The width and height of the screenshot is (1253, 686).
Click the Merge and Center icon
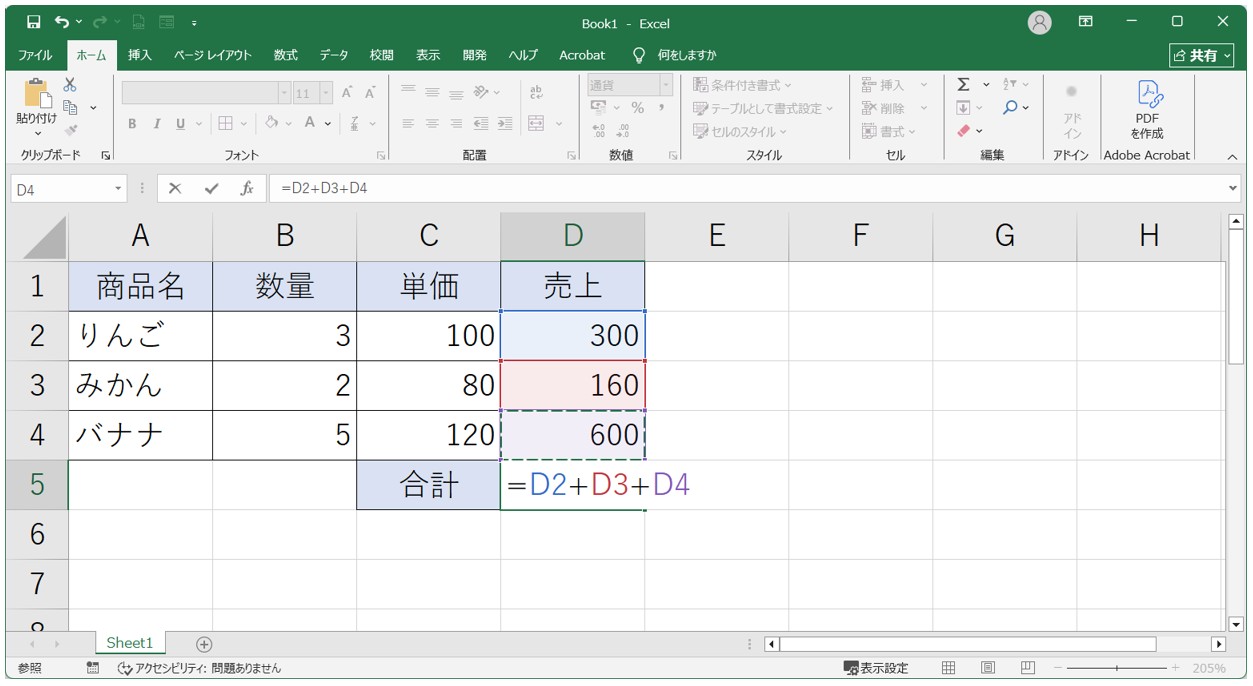click(x=537, y=124)
